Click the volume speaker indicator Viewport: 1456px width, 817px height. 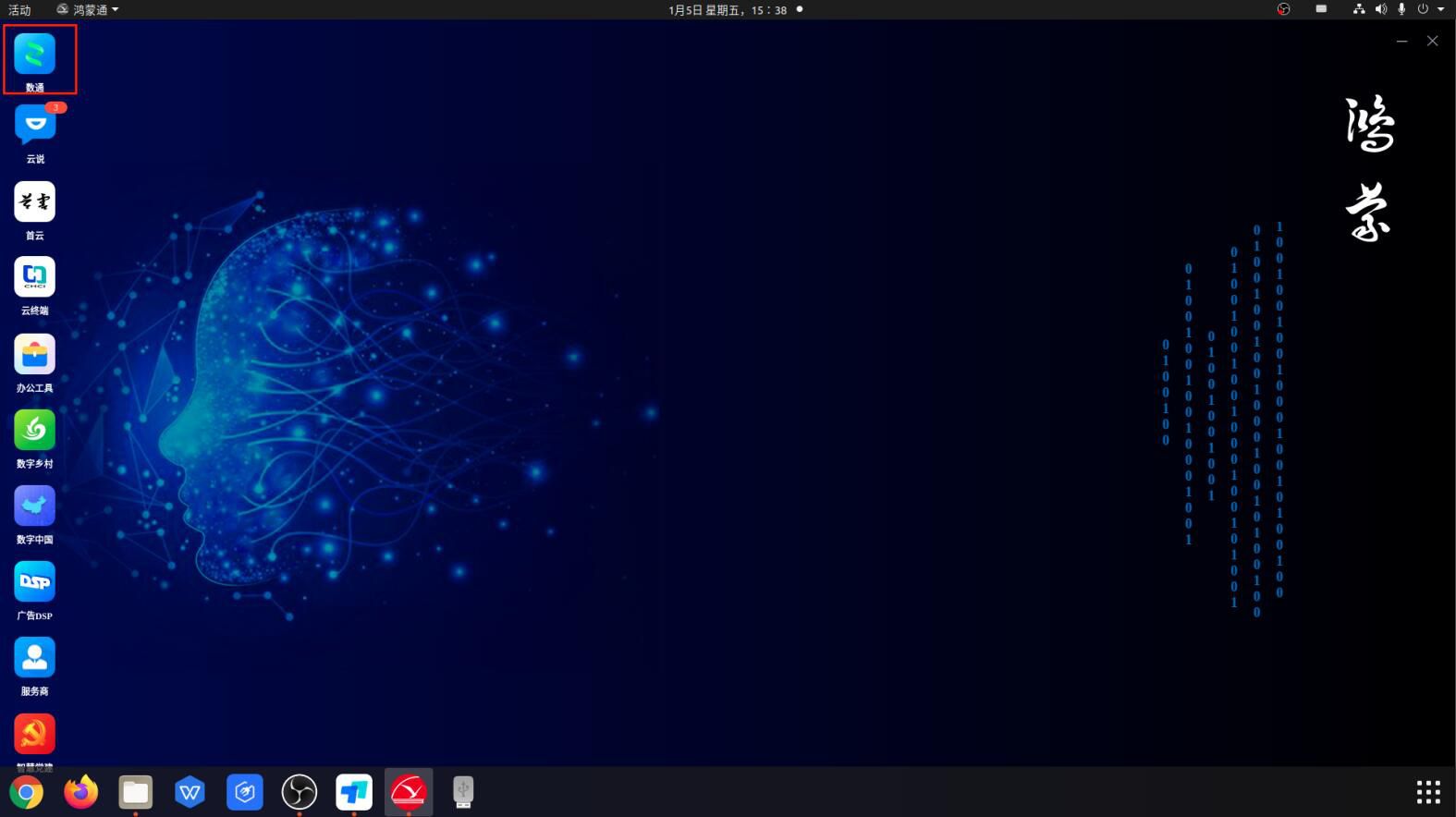pyautogui.click(x=1380, y=9)
